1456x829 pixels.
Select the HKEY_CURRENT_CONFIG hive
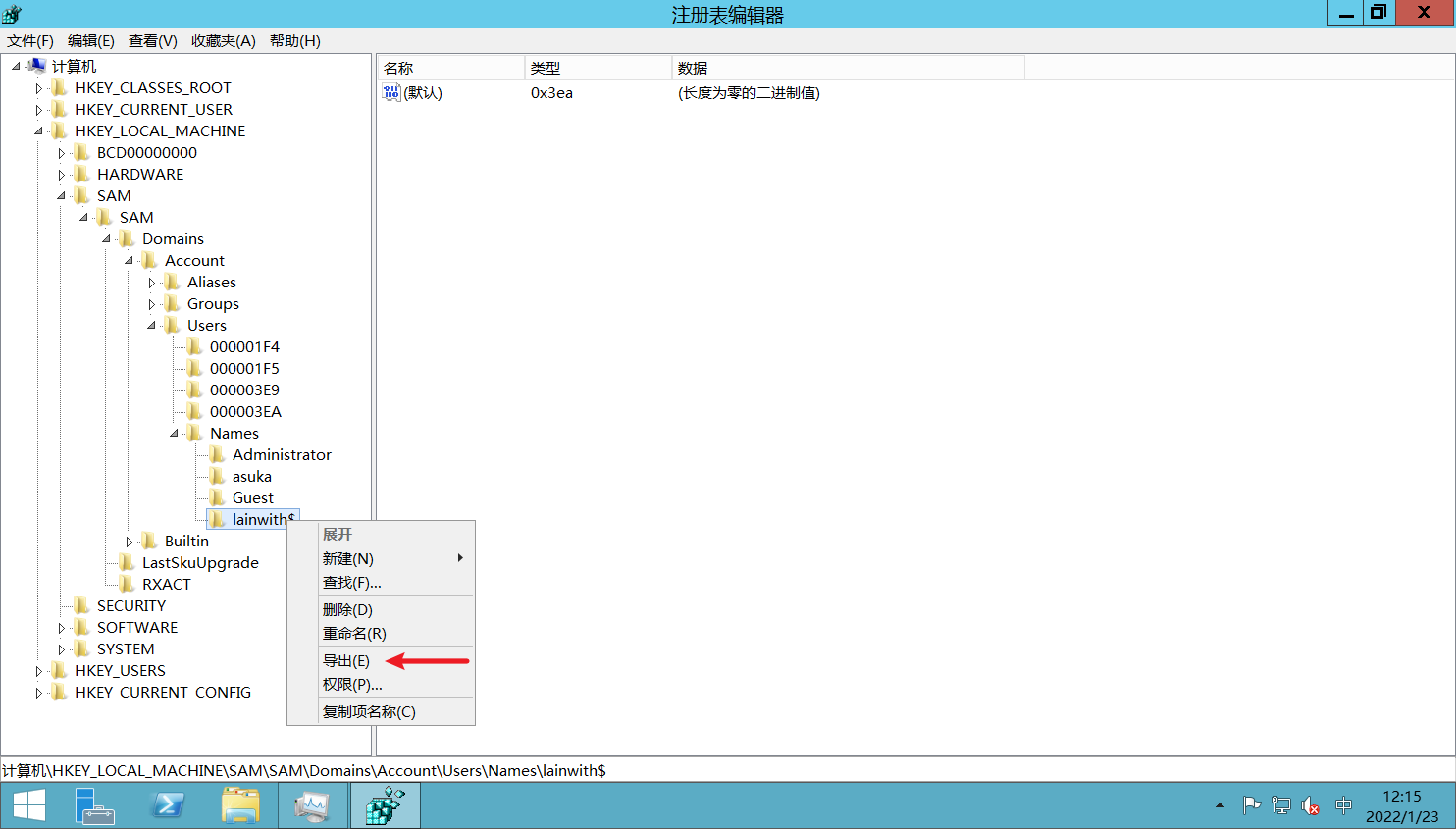[x=163, y=692]
